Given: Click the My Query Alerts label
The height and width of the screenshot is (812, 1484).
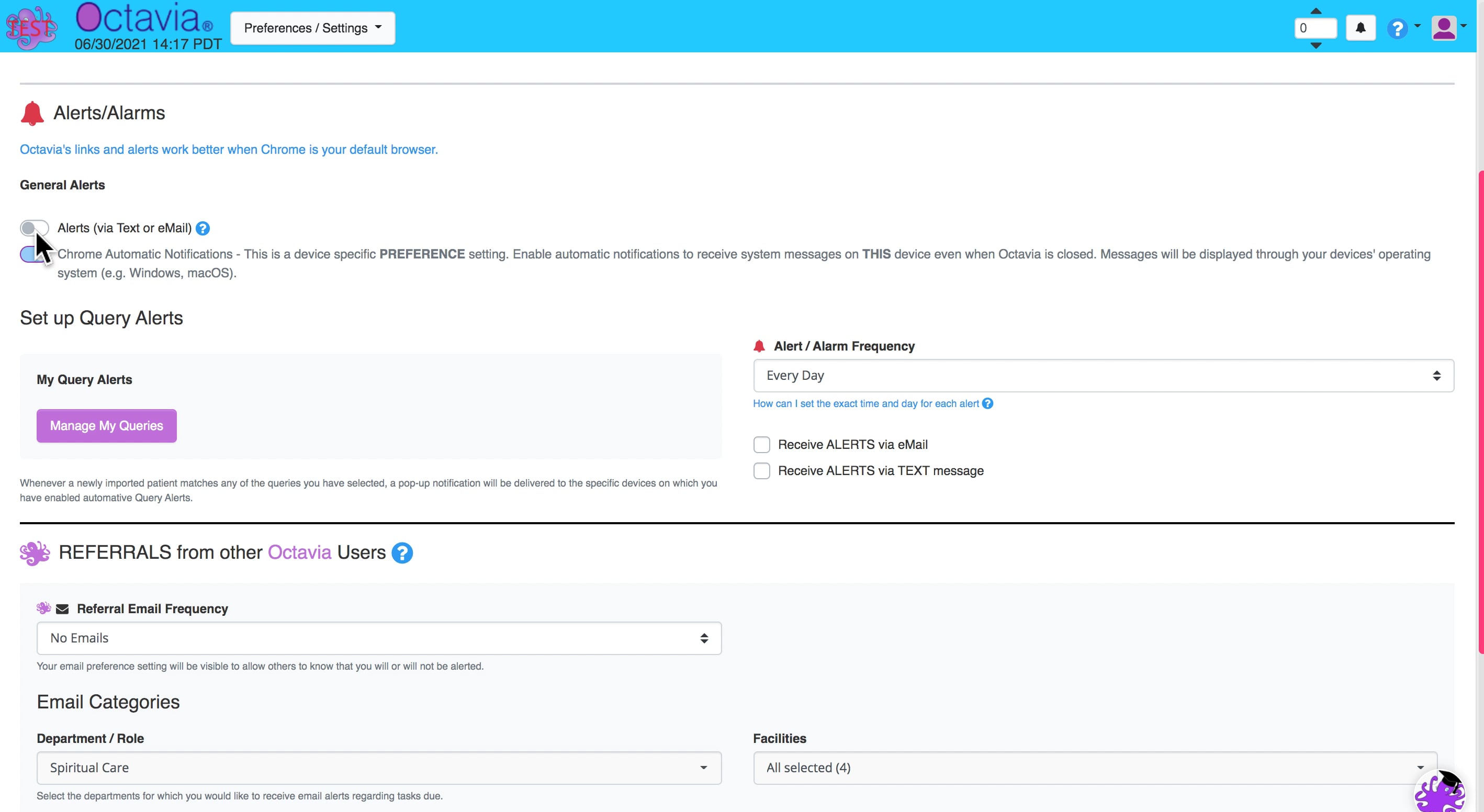Looking at the screenshot, I should click(x=85, y=379).
